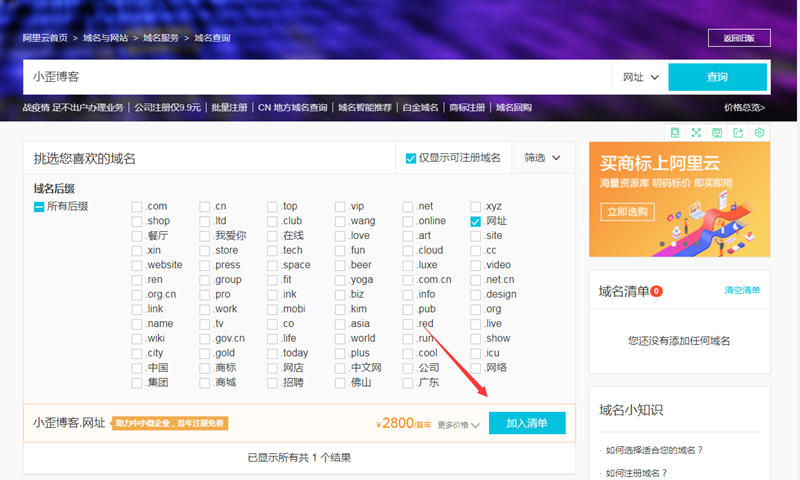
Task: Expand 更多价格 price options
Action: (x=458, y=425)
